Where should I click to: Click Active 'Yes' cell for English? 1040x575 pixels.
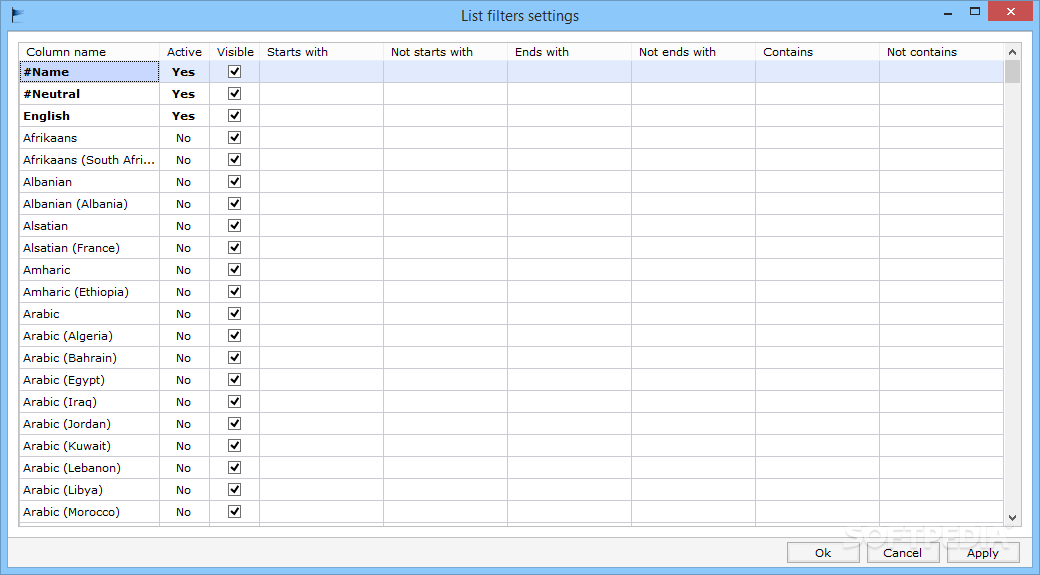click(x=184, y=115)
